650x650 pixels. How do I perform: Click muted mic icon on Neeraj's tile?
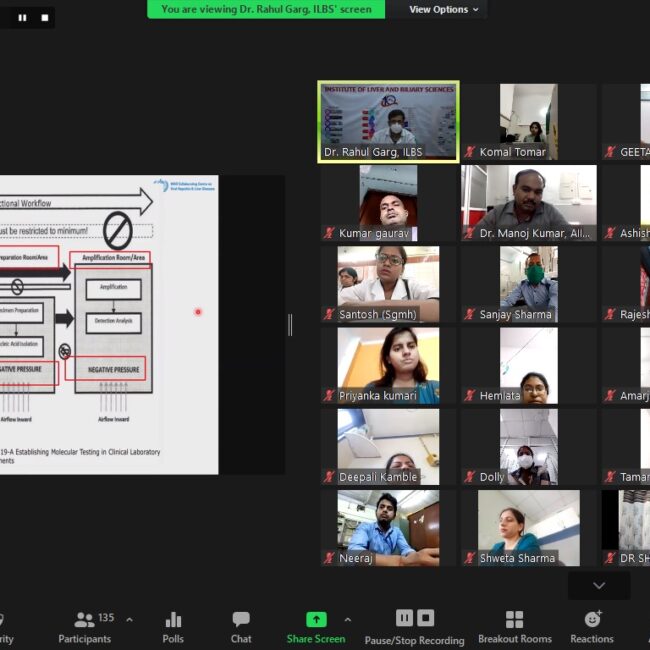pyautogui.click(x=329, y=558)
